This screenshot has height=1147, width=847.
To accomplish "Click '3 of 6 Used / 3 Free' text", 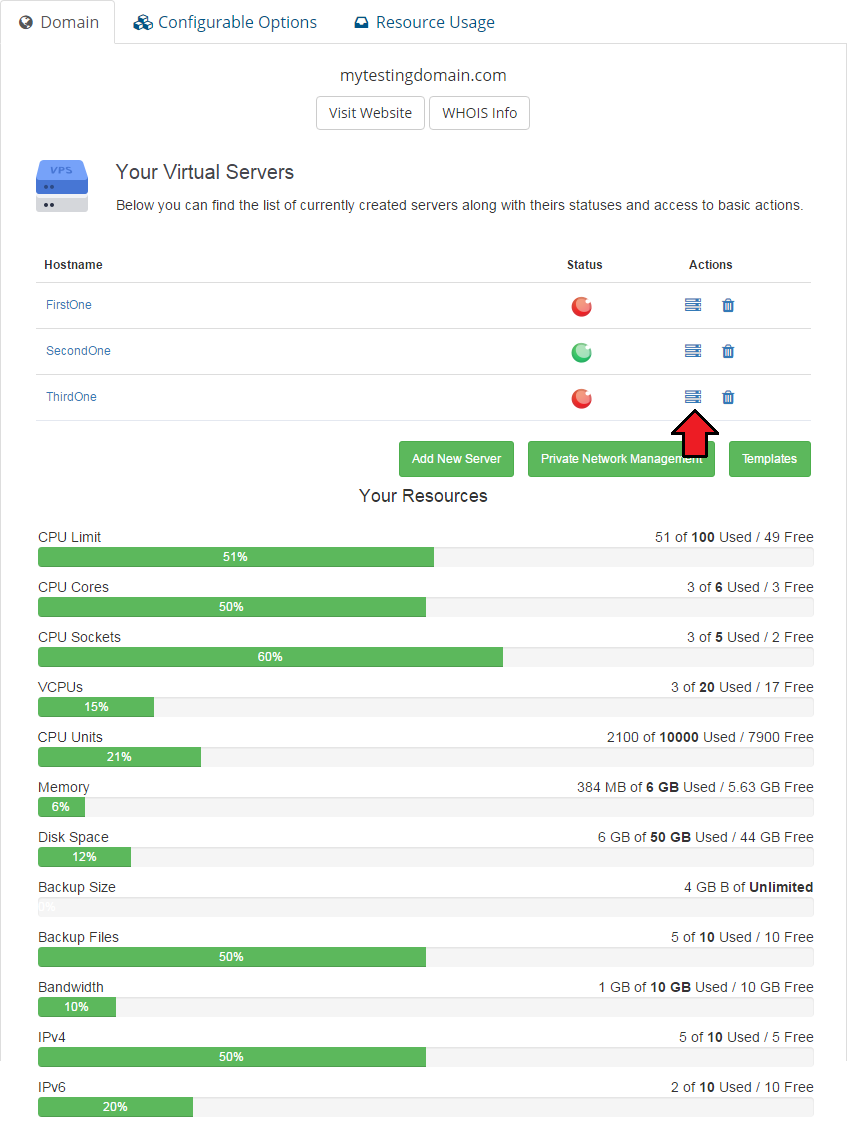I will pyautogui.click(x=750, y=587).
